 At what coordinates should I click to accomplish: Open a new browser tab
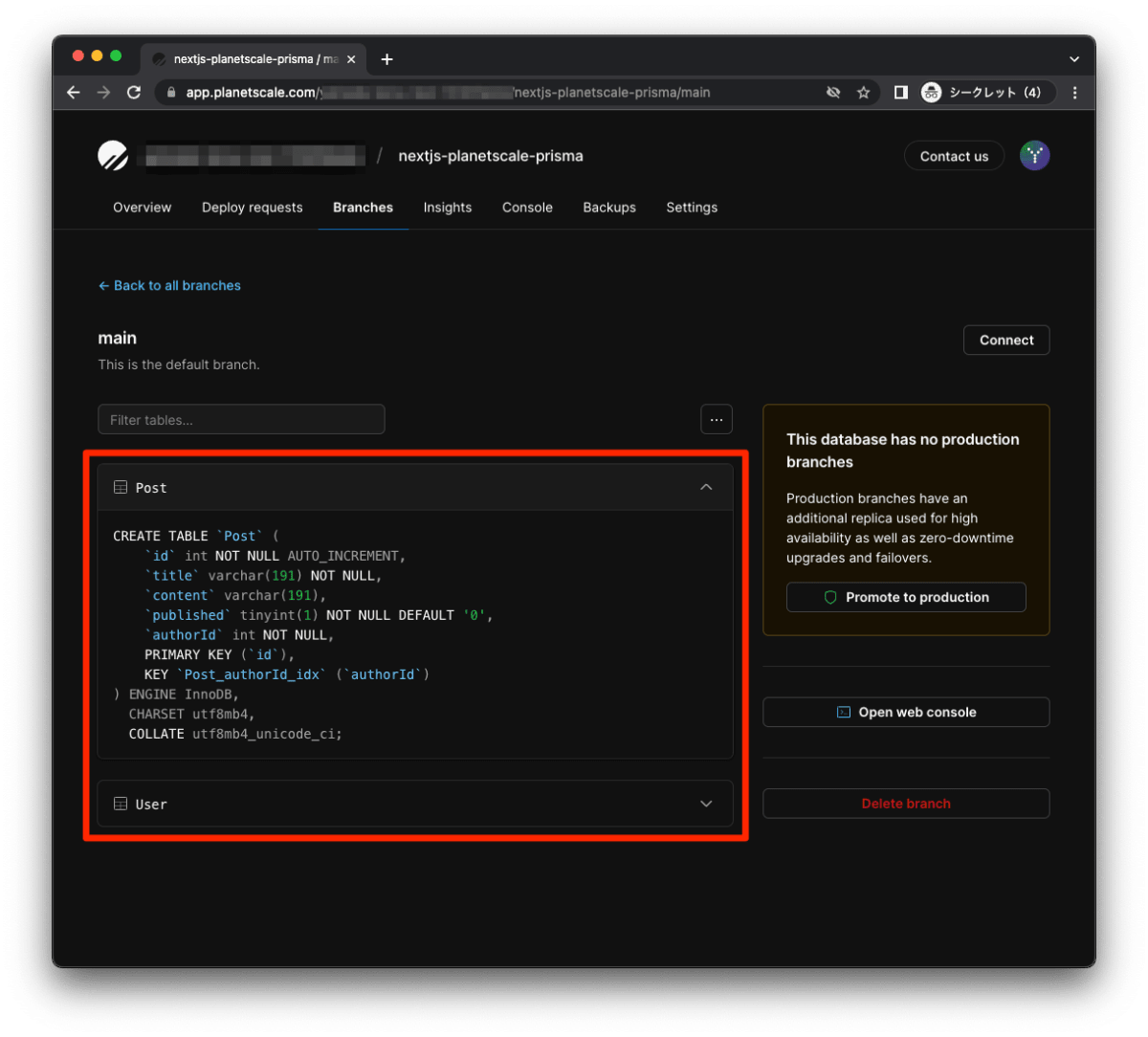(386, 59)
